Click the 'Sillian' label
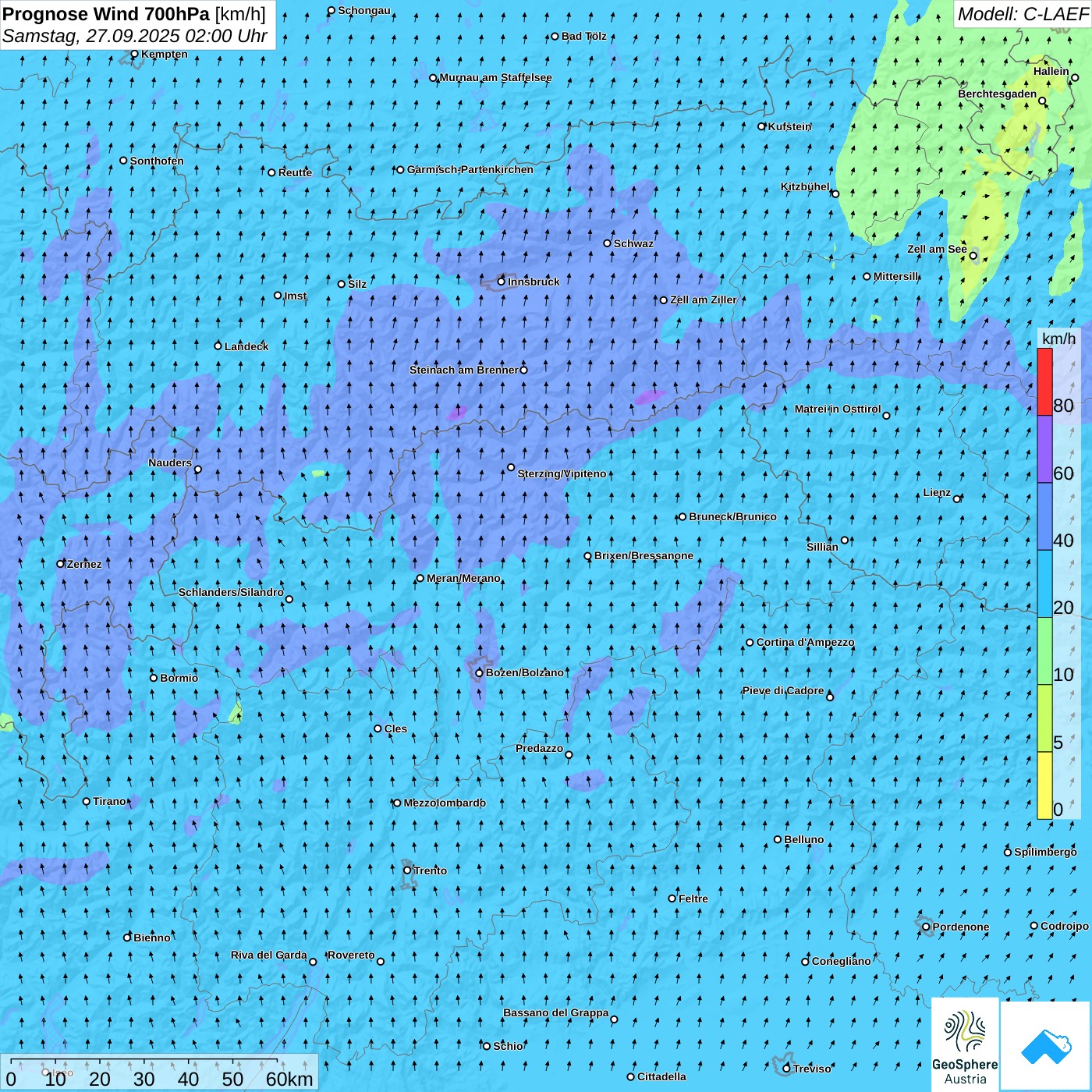Viewport: 1092px width, 1092px height. pyautogui.click(x=822, y=547)
